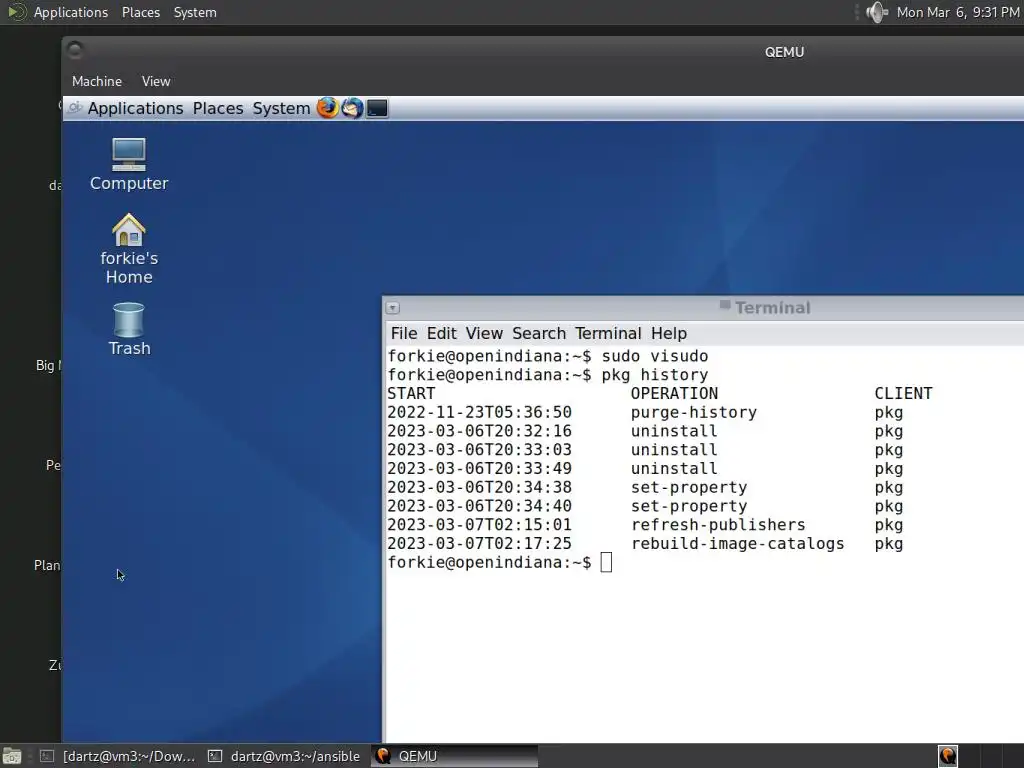Switch to [dartz@vm3:~/Dow... taskbar window
The width and height of the screenshot is (1024, 768).
click(x=118, y=756)
